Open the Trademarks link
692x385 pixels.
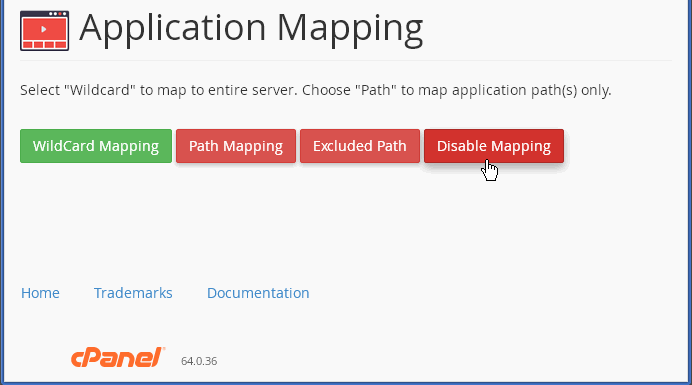(133, 293)
